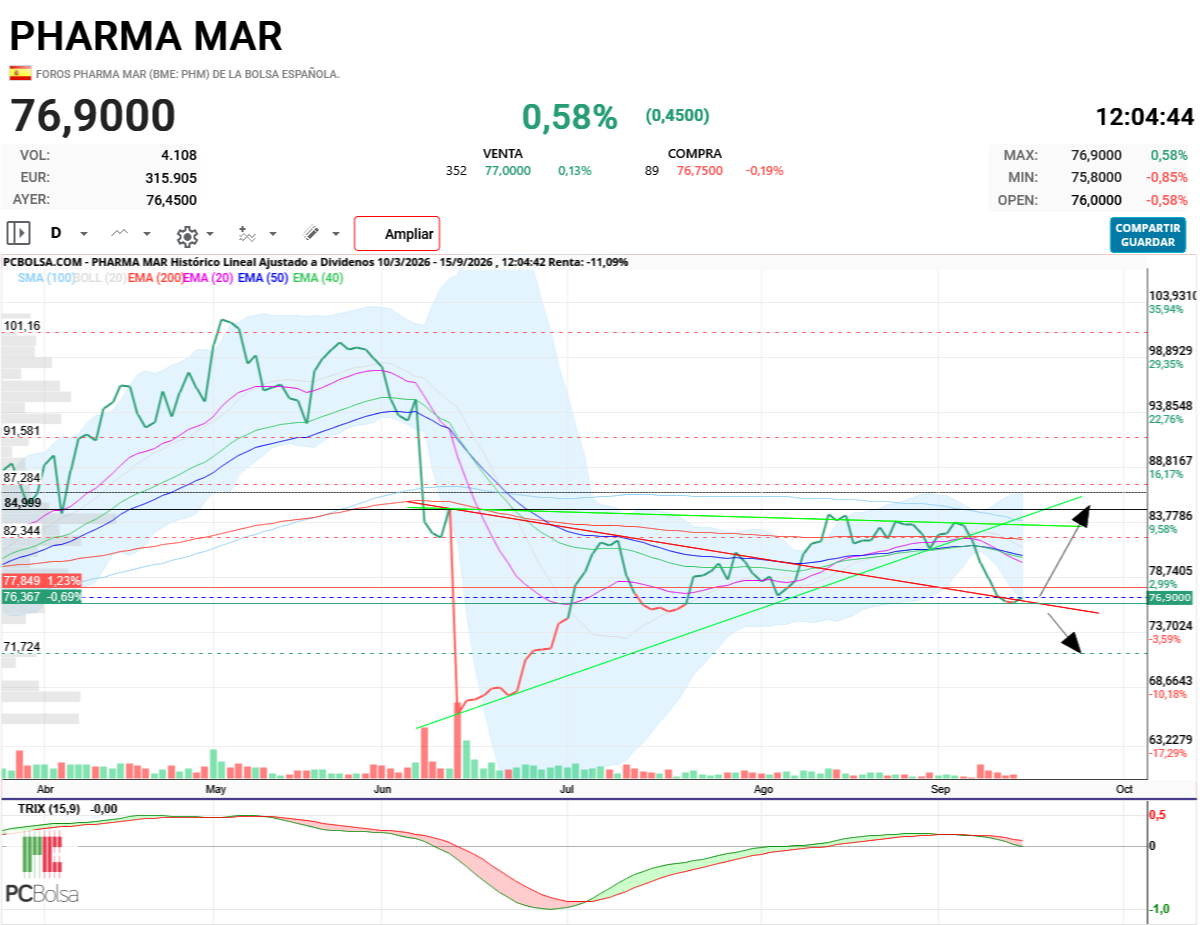Screen dimensions: 1200x925
Task: Click the VENTA price 77,0000
Action: (x=508, y=171)
